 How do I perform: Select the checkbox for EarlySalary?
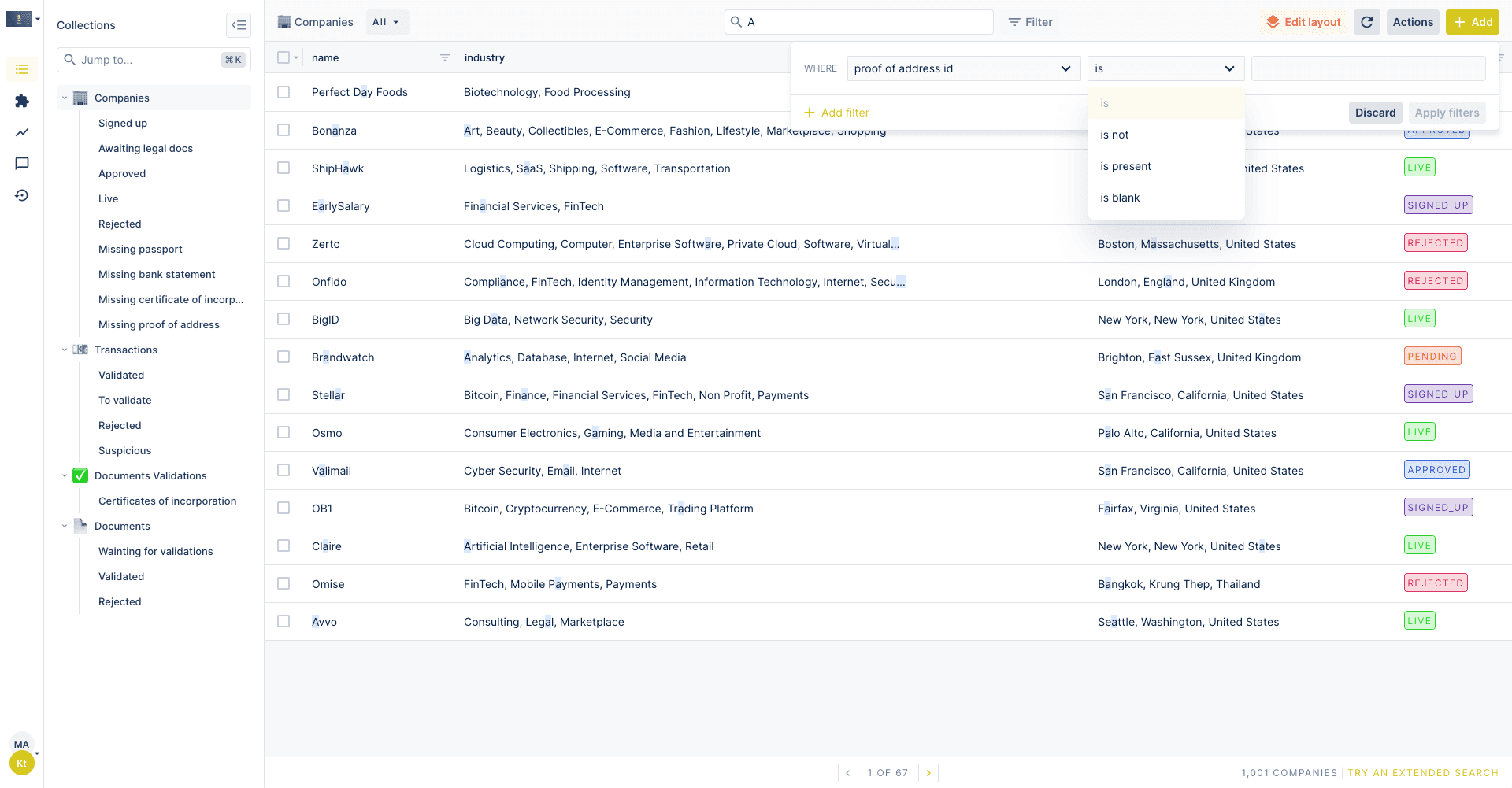tap(283, 205)
